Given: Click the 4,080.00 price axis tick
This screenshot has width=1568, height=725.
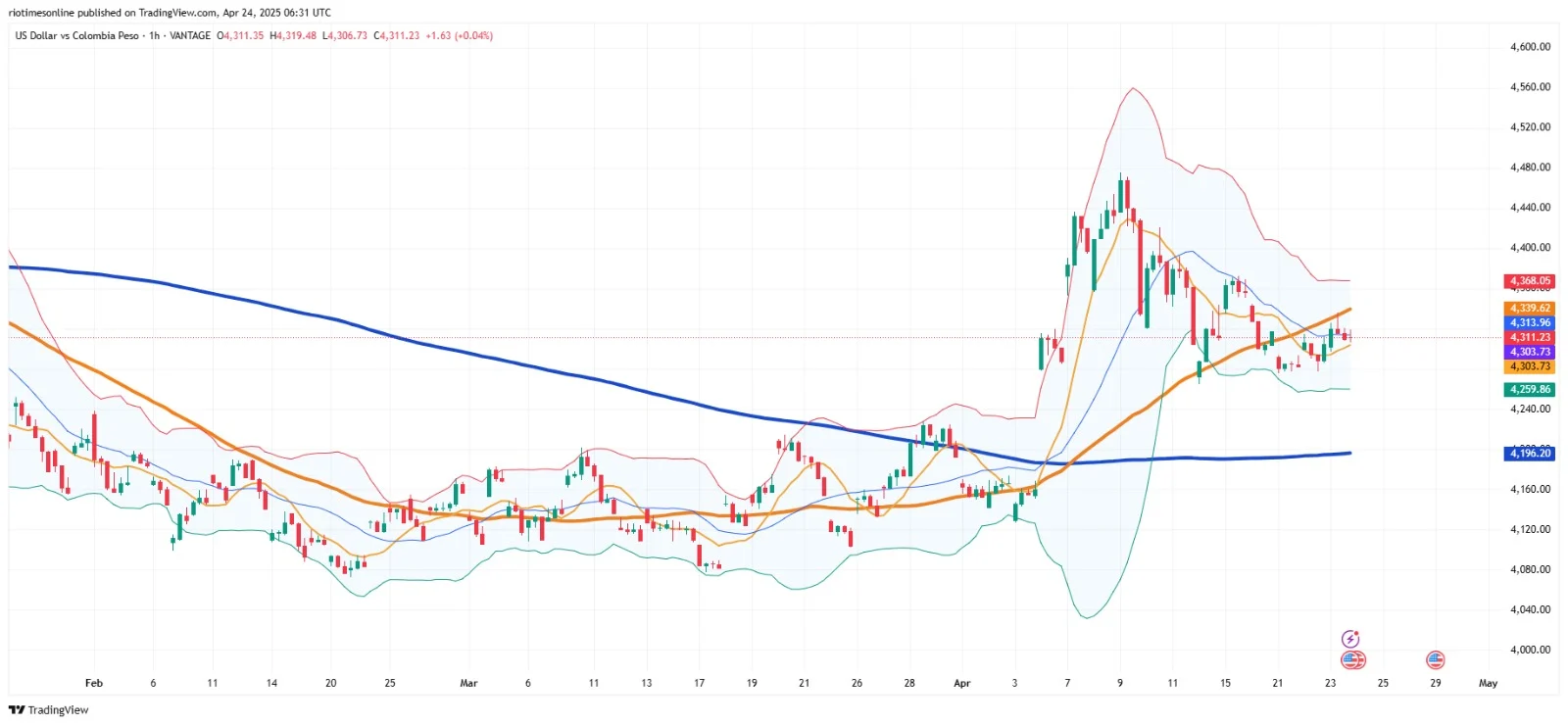Looking at the screenshot, I should (x=1530, y=569).
